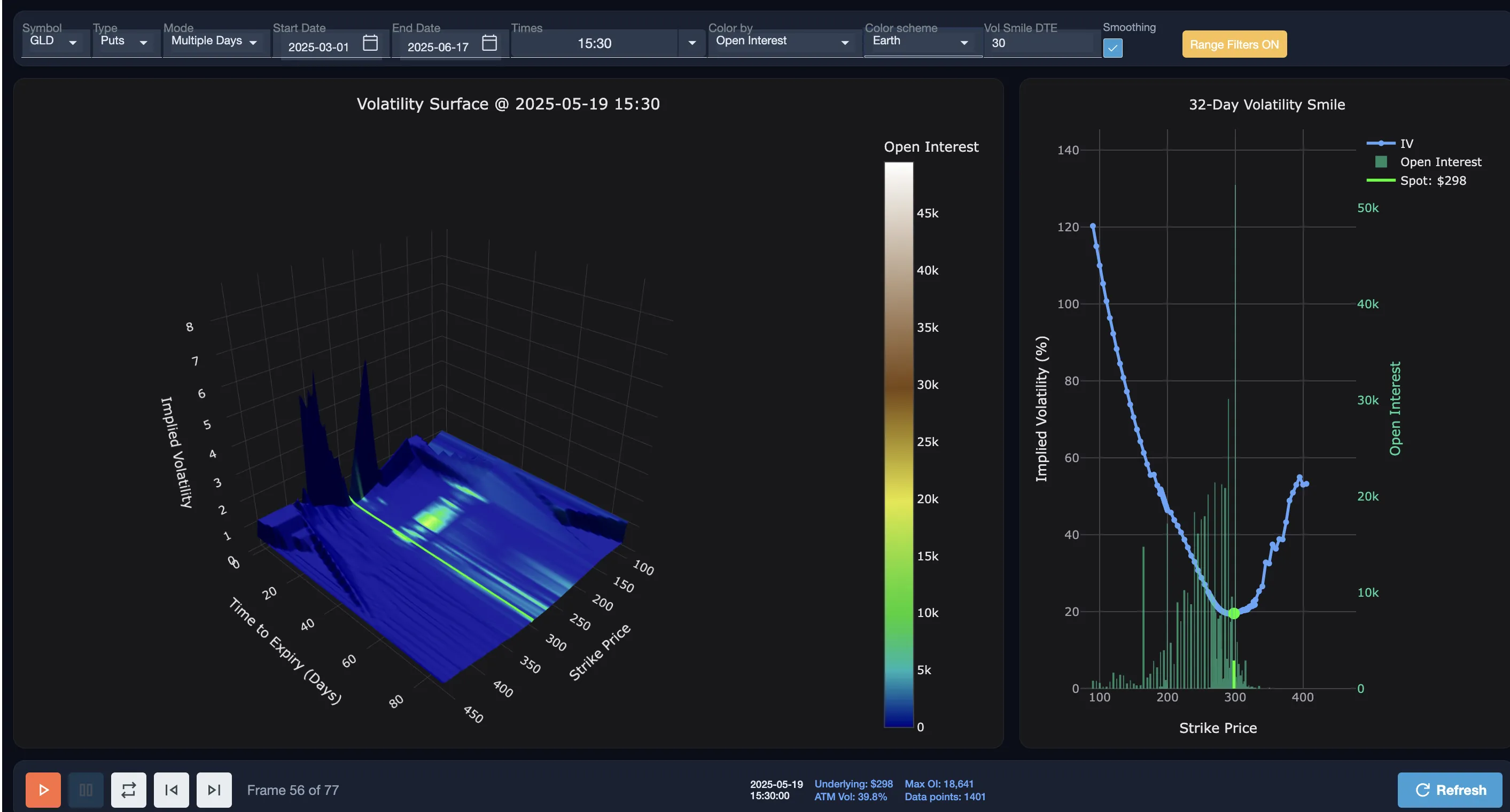Click the Range Filters ON button
This screenshot has width=1510, height=812.
coord(1233,44)
